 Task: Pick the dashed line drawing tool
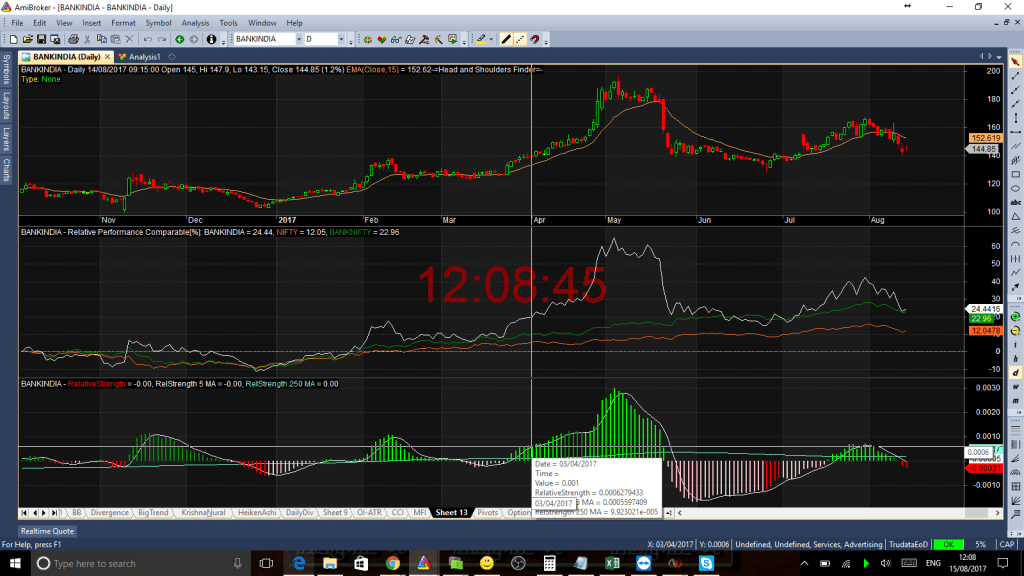[520, 39]
